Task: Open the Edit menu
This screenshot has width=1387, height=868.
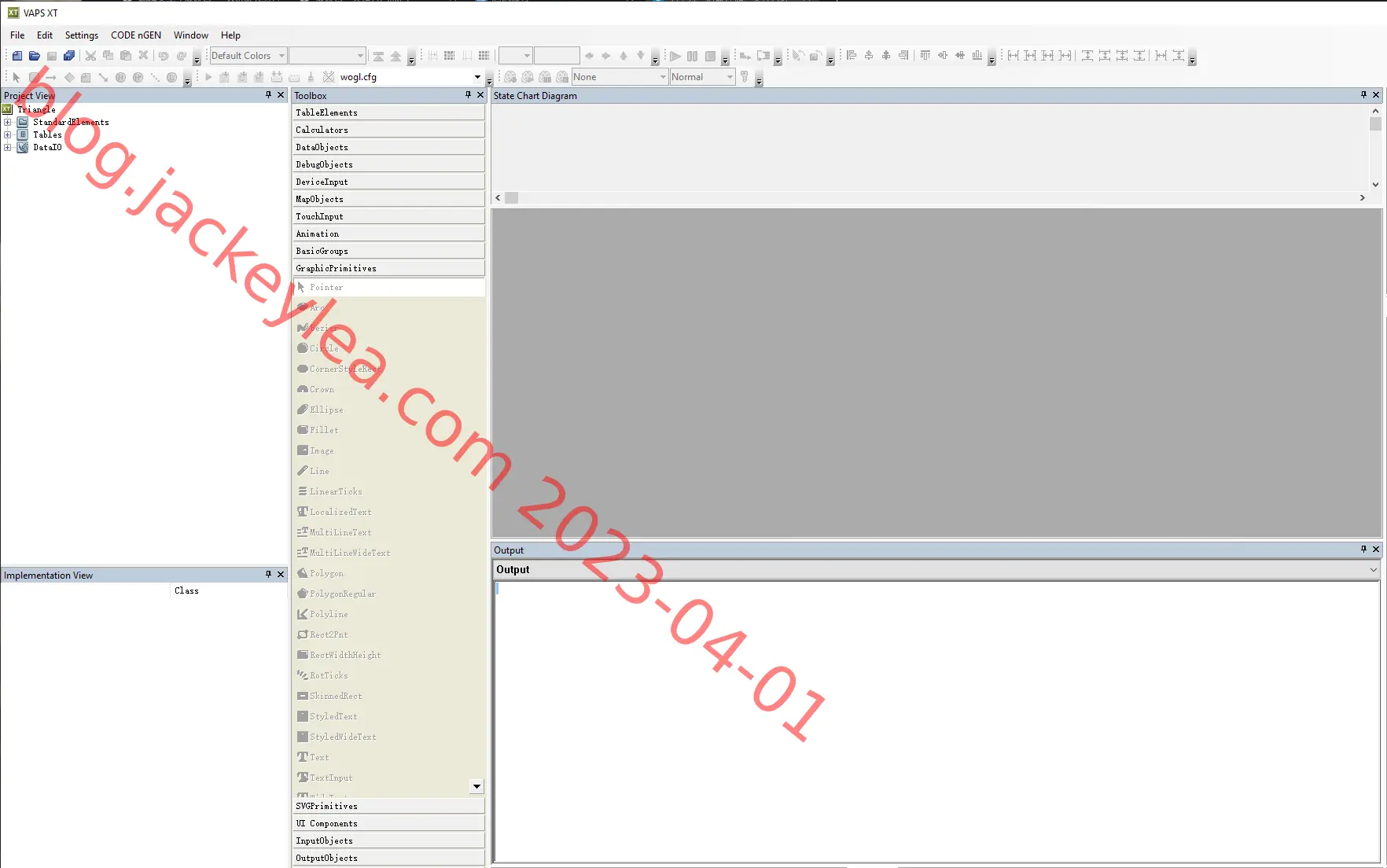Action: 45,35
